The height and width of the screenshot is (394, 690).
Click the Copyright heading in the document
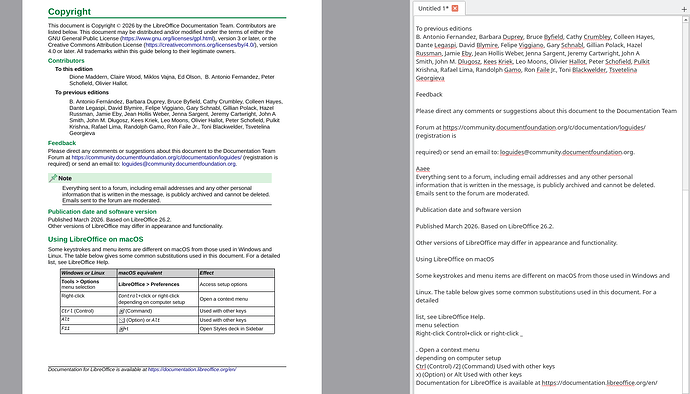pyautogui.click(x=70, y=12)
